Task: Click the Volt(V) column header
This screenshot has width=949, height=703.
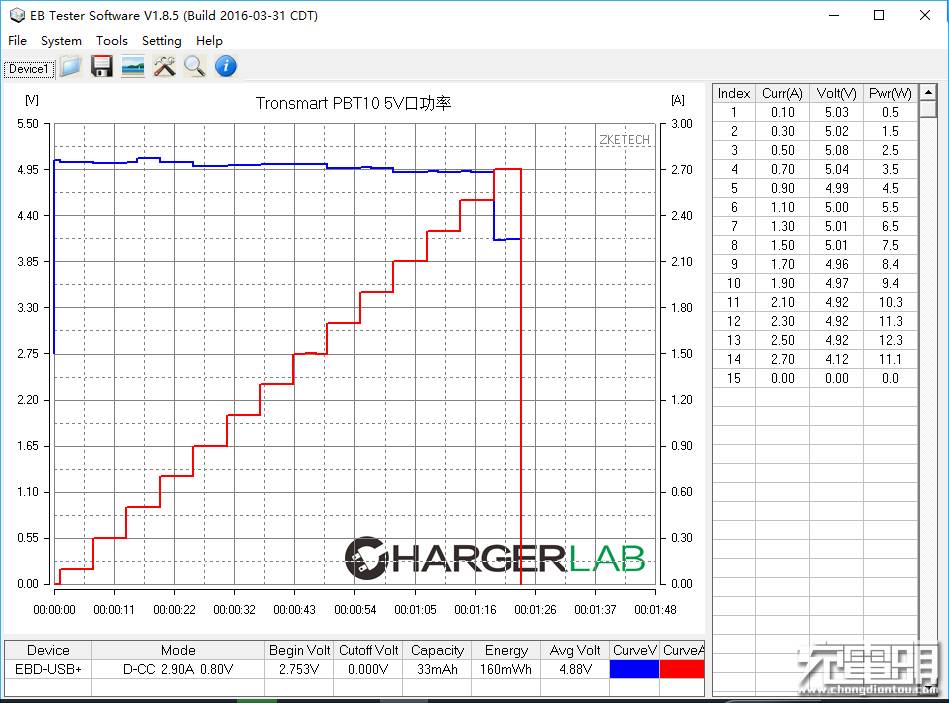Action: coord(836,93)
